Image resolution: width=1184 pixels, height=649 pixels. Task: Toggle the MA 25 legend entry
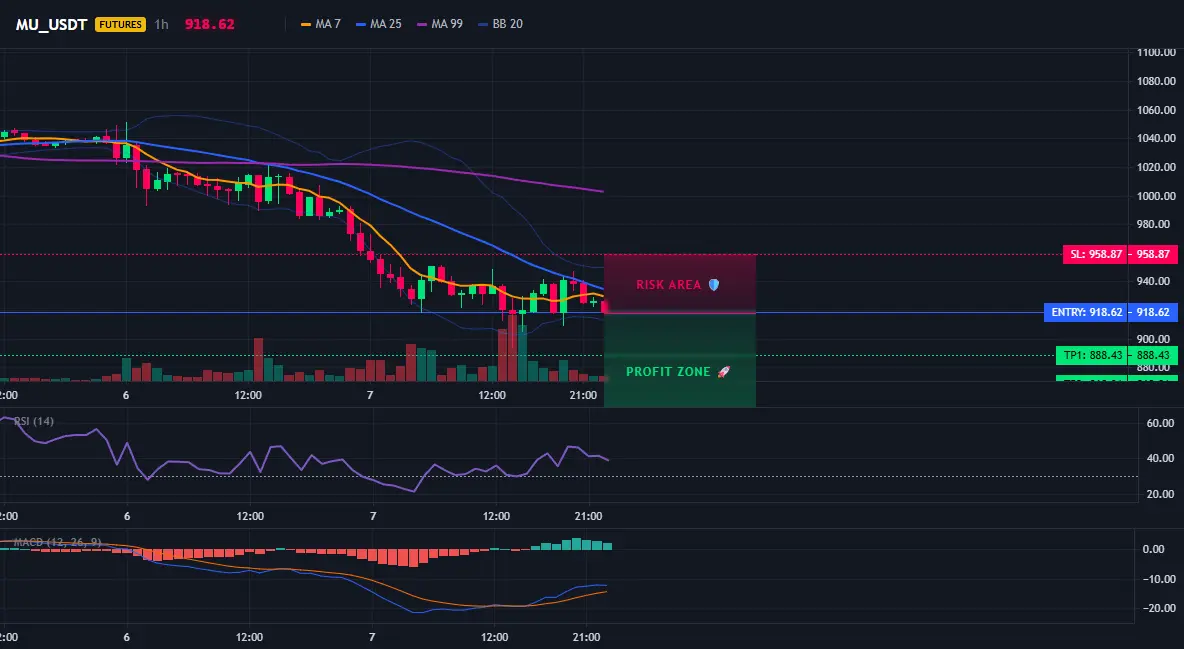point(378,24)
